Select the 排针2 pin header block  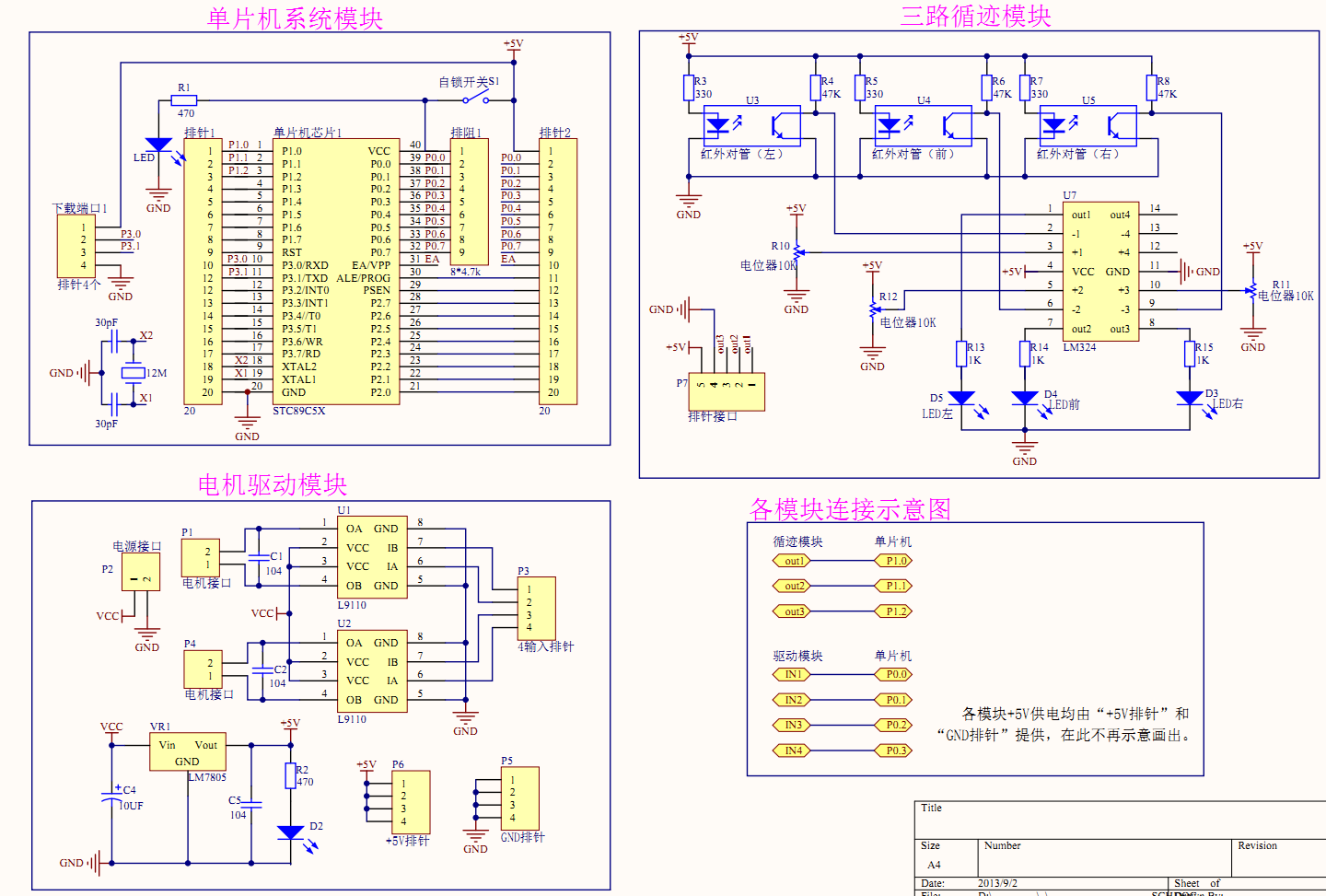[558, 272]
